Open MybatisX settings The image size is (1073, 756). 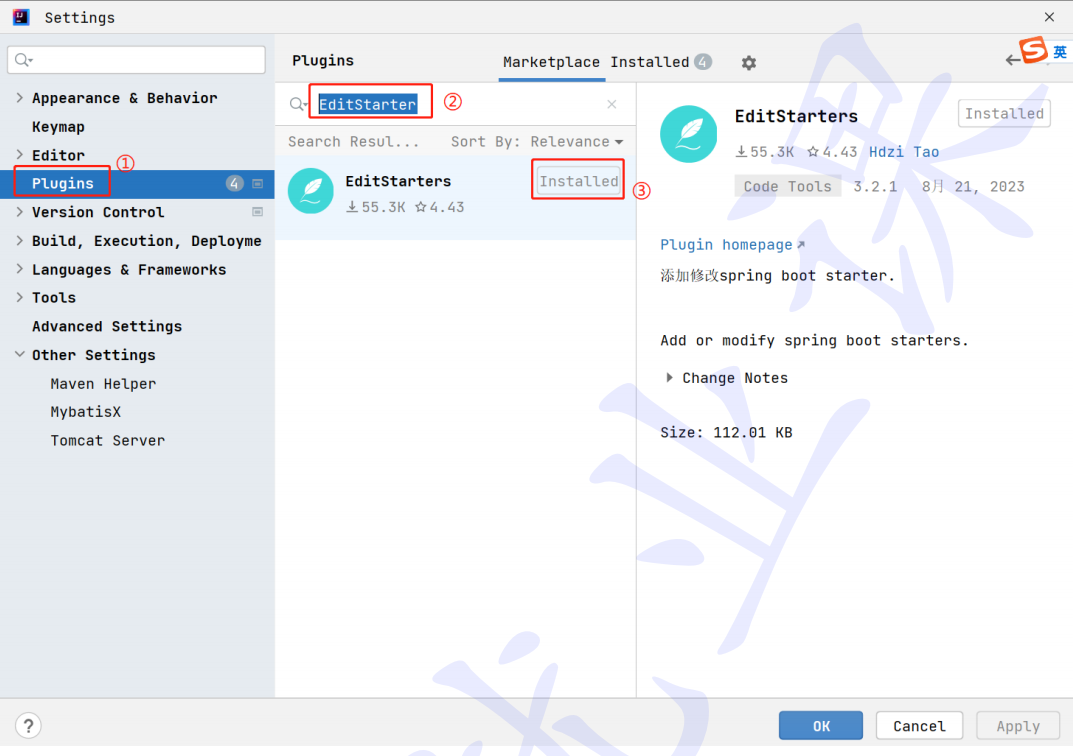click(x=86, y=412)
